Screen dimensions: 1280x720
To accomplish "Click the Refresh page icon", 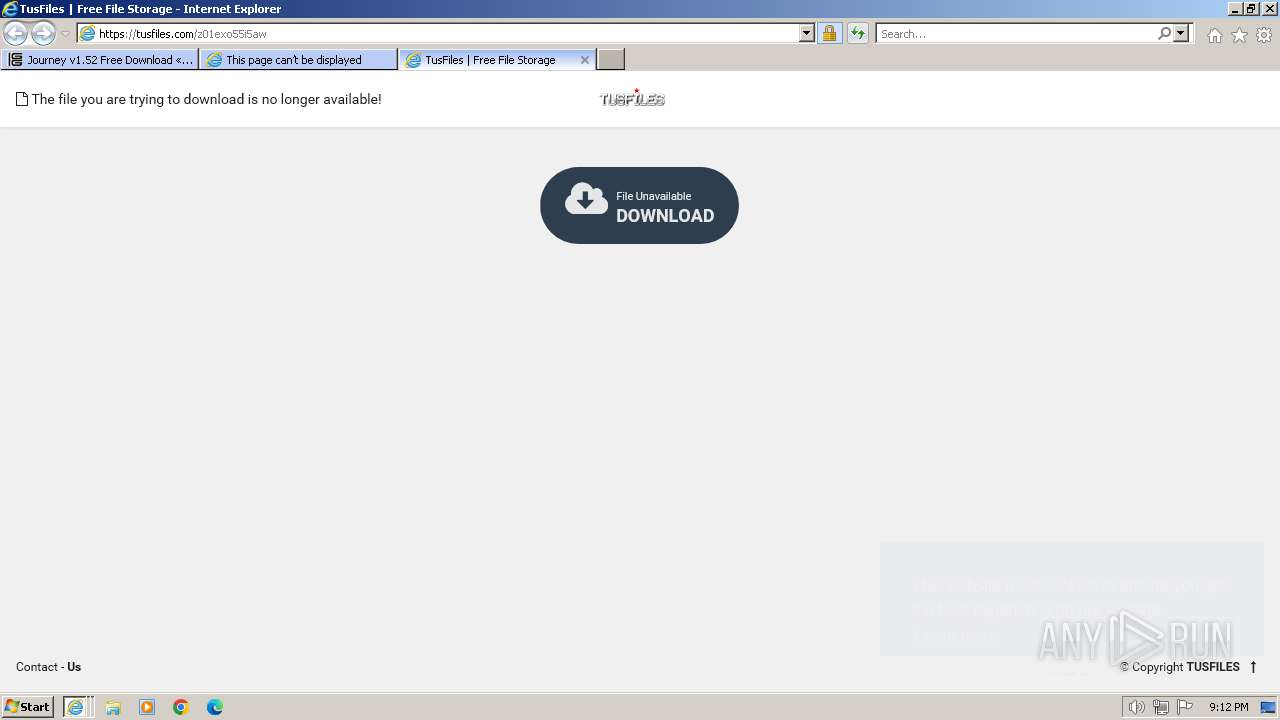I will (858, 33).
